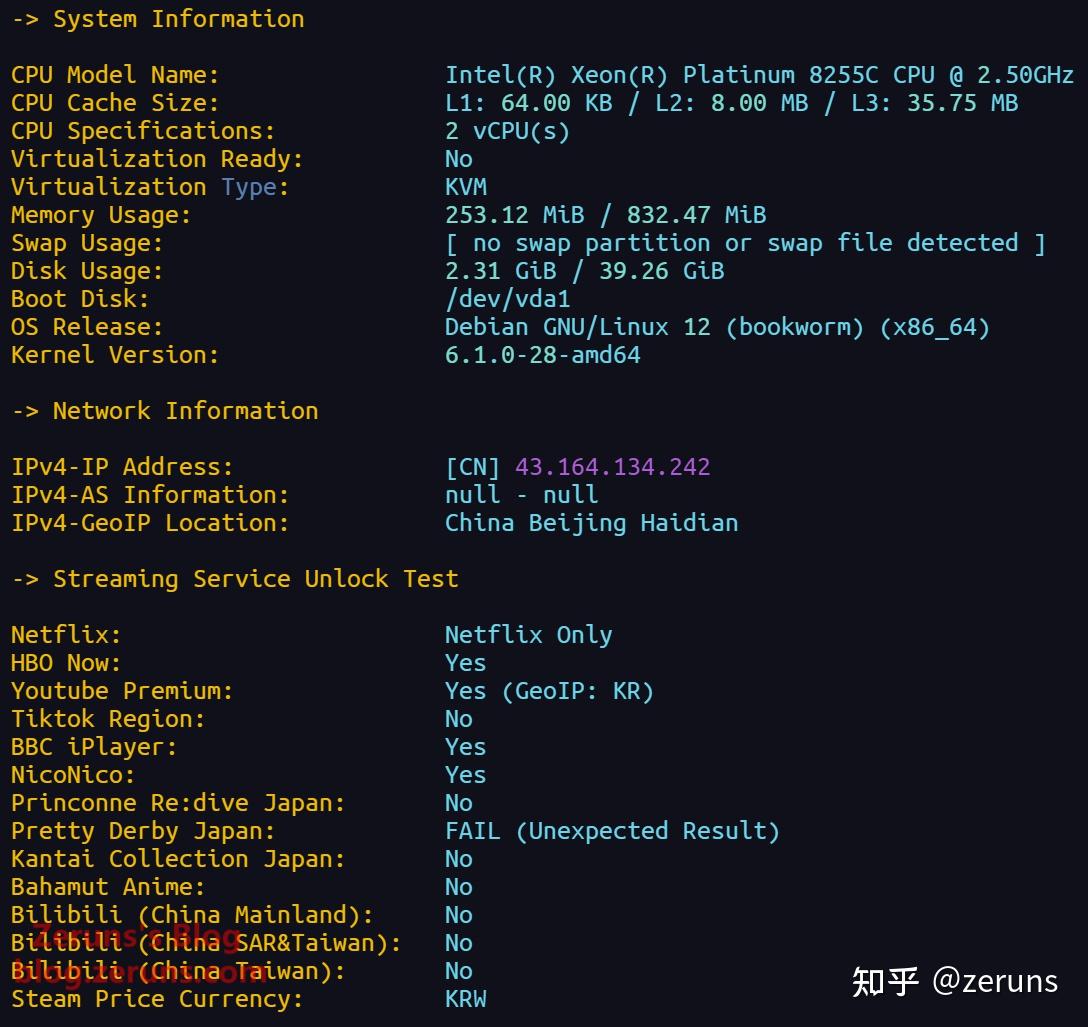The image size is (1088, 1027).
Task: Click the 2 vCPU(s) specification value
Action: [x=507, y=131]
